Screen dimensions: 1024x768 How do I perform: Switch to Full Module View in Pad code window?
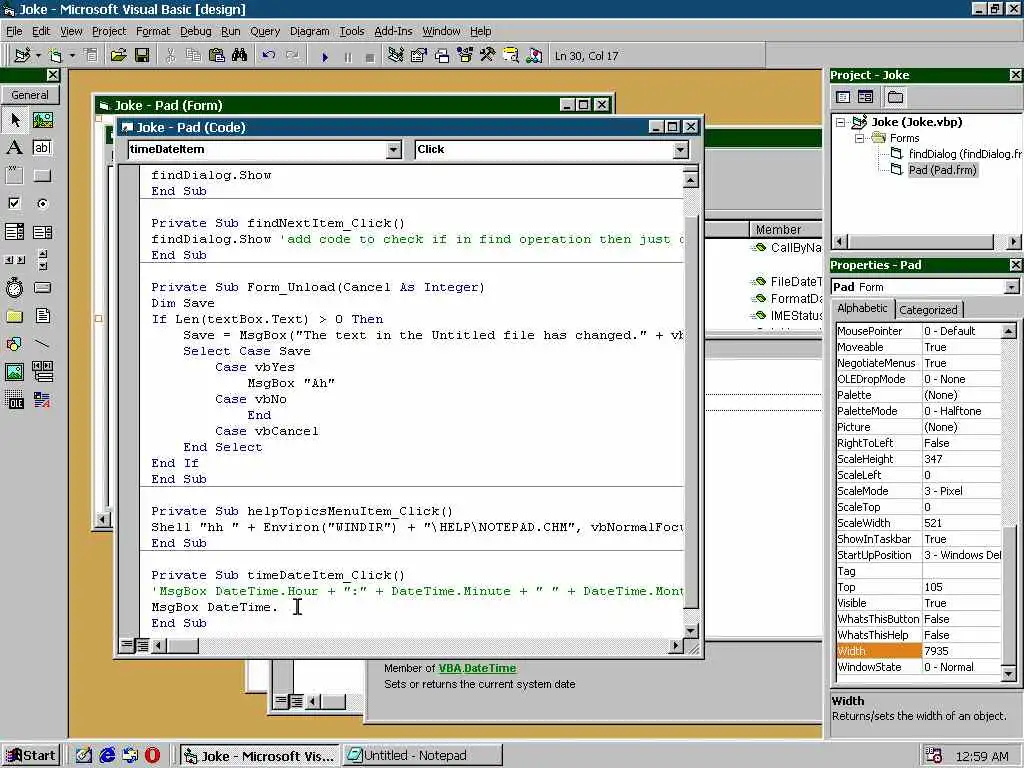(x=142, y=646)
